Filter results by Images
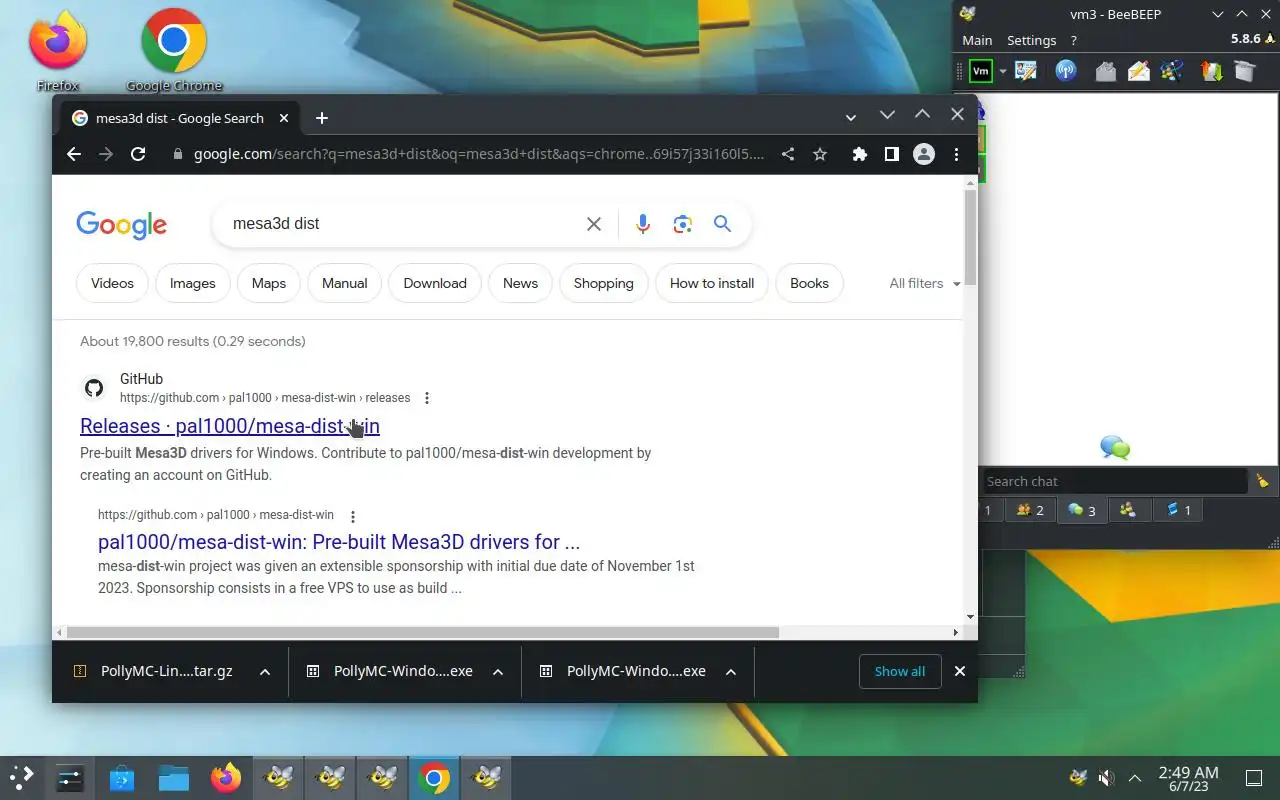Screen dimensions: 1280x800 (x=193, y=283)
